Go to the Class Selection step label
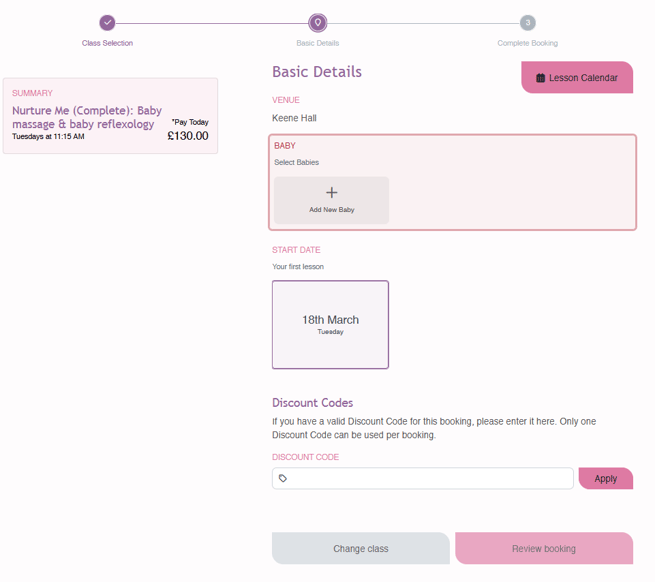Image resolution: width=655 pixels, height=582 pixels. tap(107, 44)
